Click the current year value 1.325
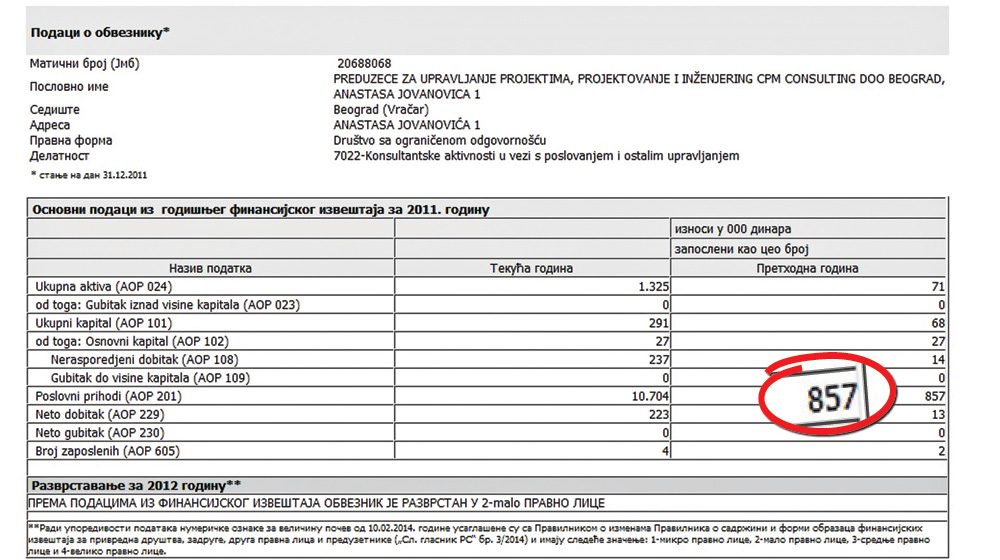The height and width of the screenshot is (560, 1000). (651, 287)
